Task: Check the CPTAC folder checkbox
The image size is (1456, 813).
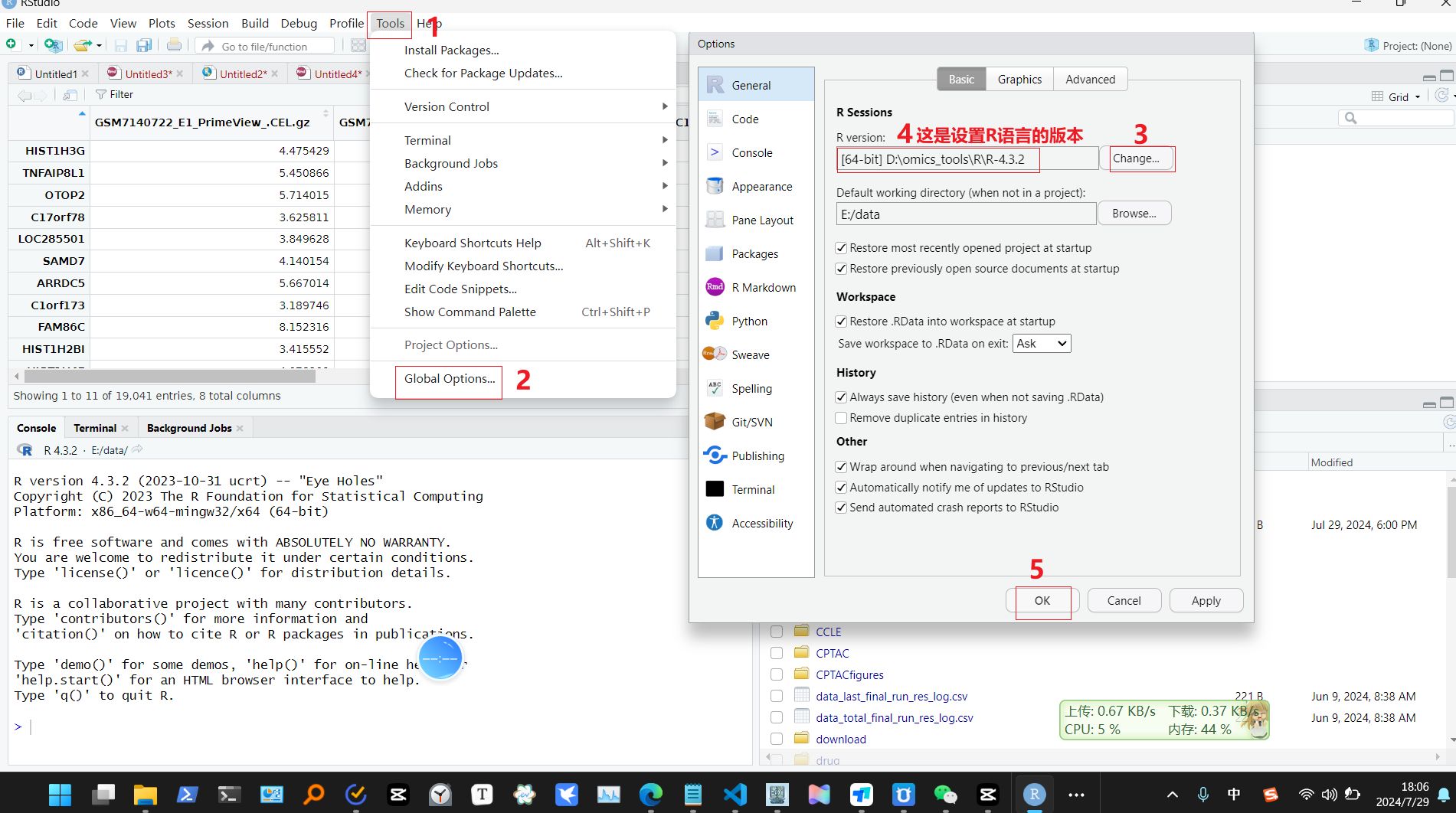Action: pos(777,653)
